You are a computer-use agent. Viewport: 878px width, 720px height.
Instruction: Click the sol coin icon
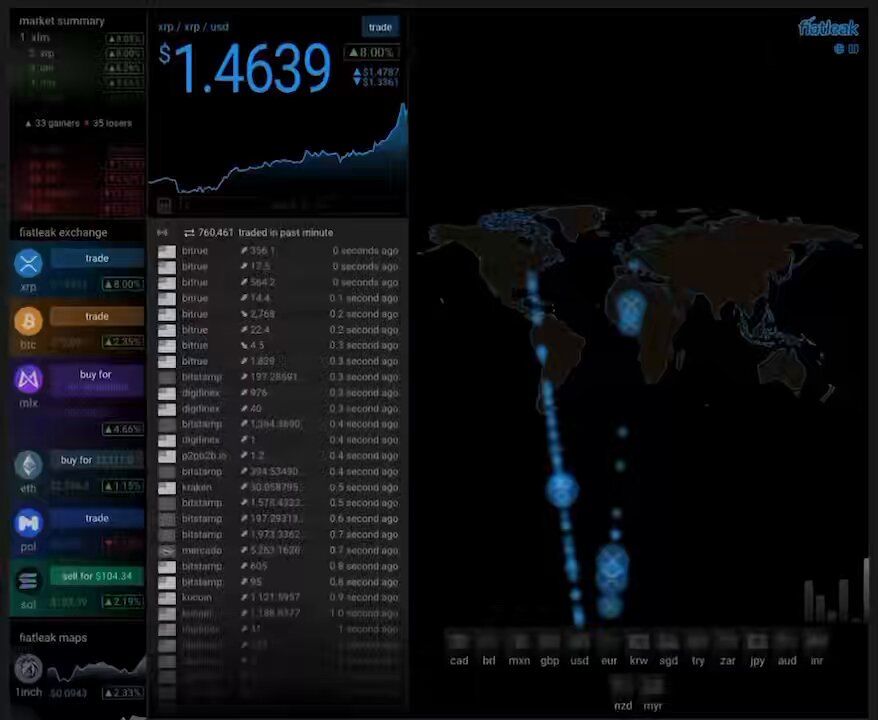click(x=29, y=581)
